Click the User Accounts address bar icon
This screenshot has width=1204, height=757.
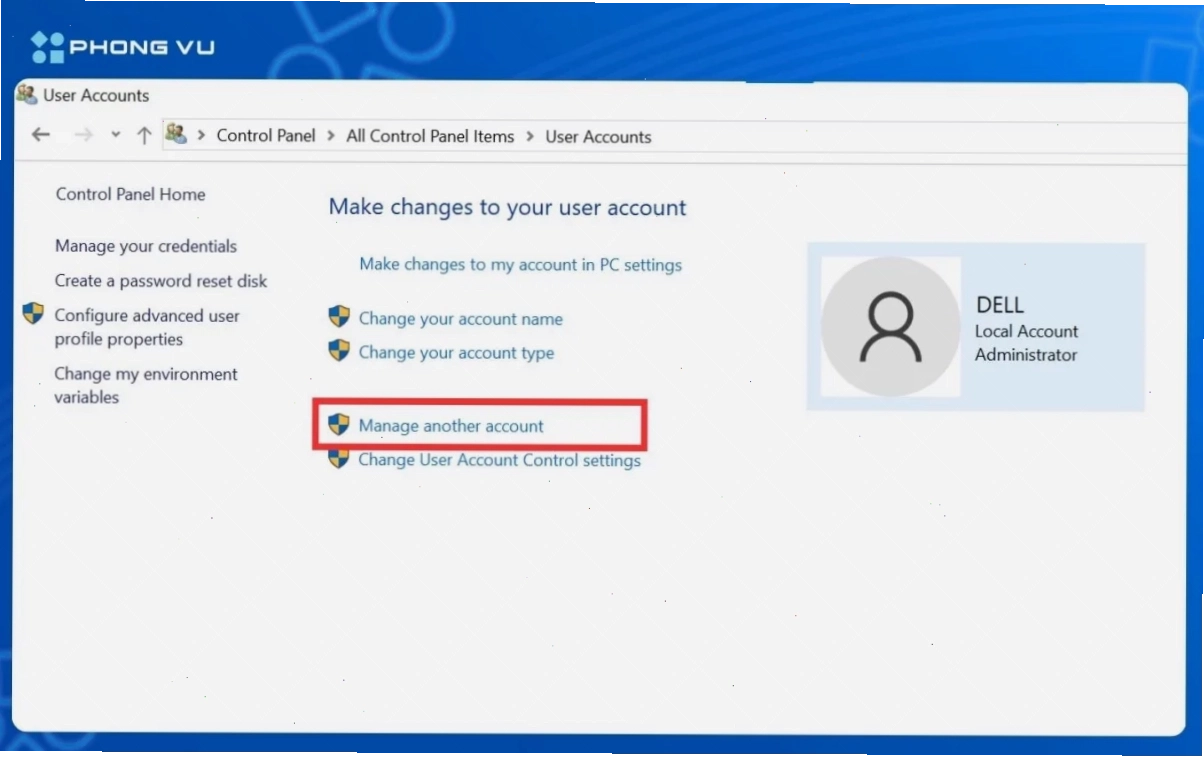(x=176, y=134)
